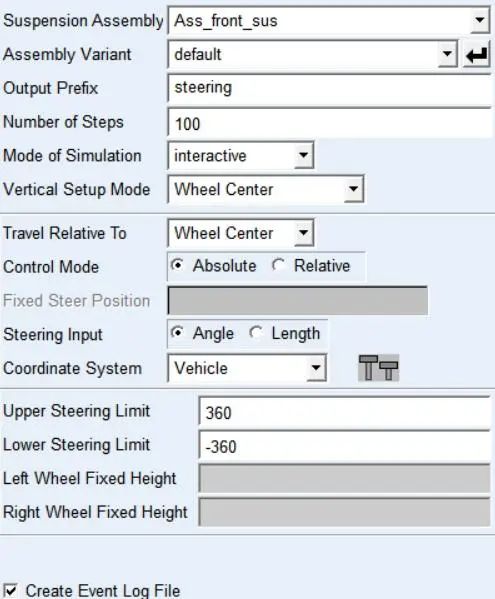Click the return arrow icon beside Assembly Variant

(477, 55)
